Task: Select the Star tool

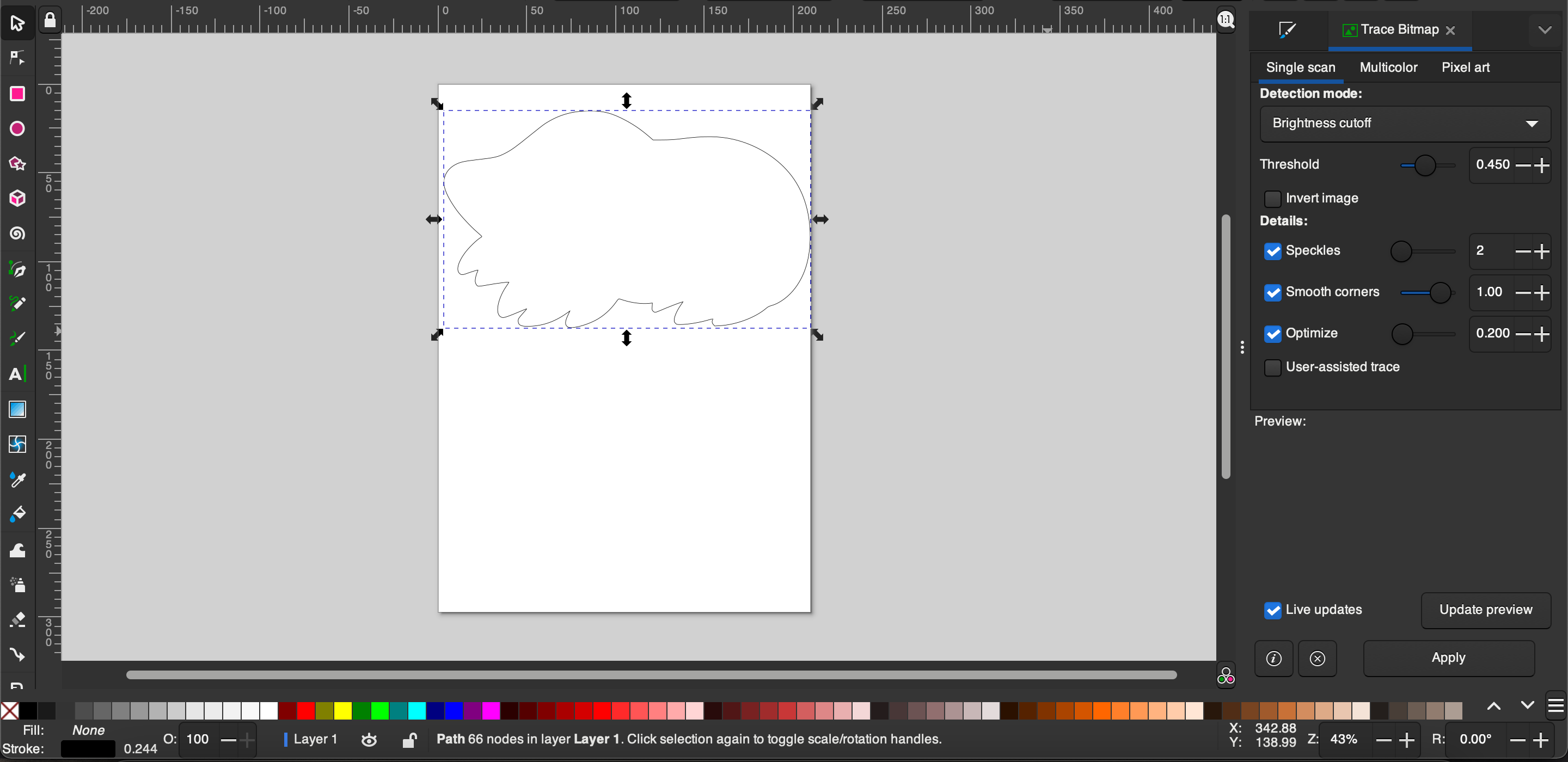Action: tap(17, 164)
